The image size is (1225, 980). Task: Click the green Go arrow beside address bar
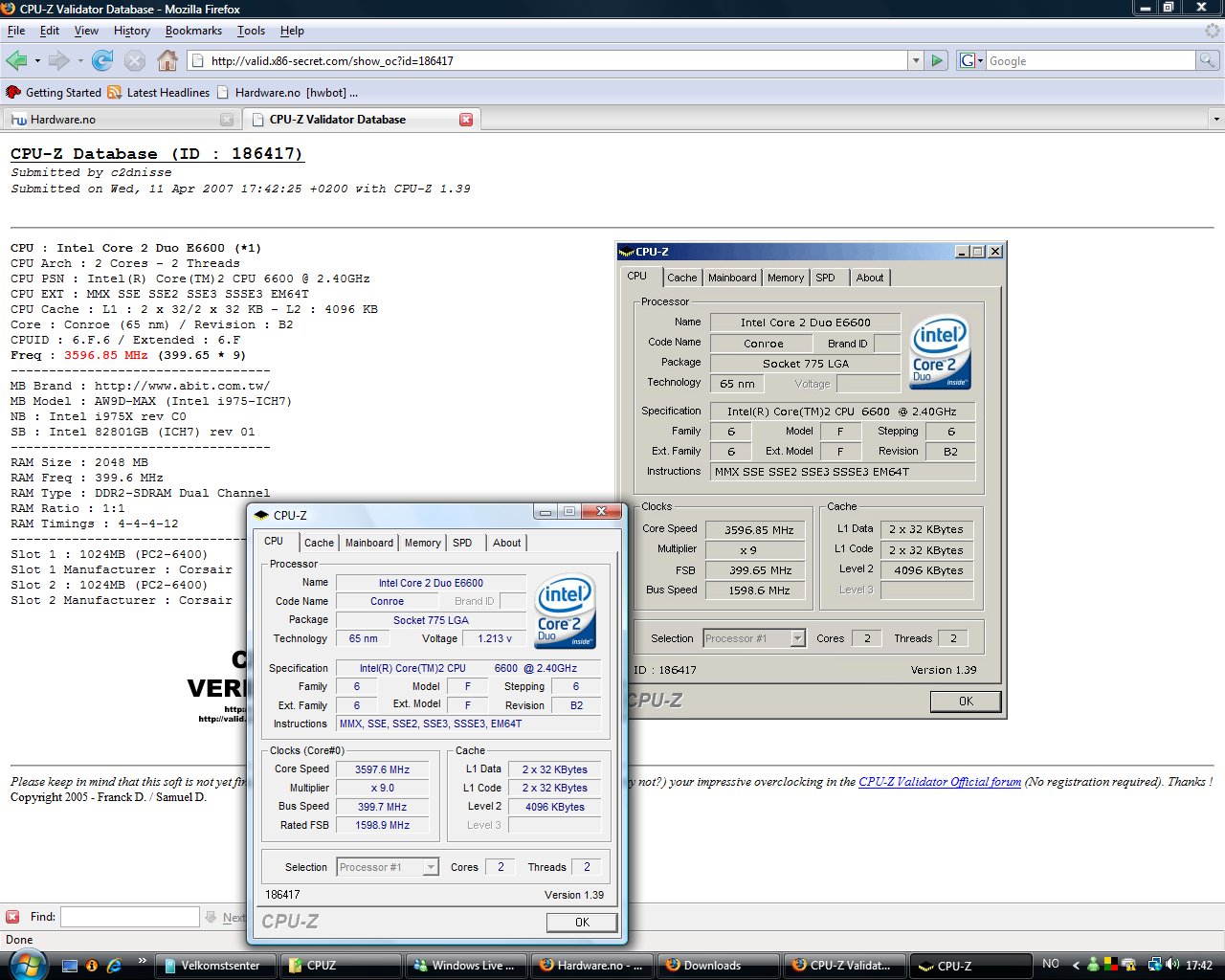point(938,61)
